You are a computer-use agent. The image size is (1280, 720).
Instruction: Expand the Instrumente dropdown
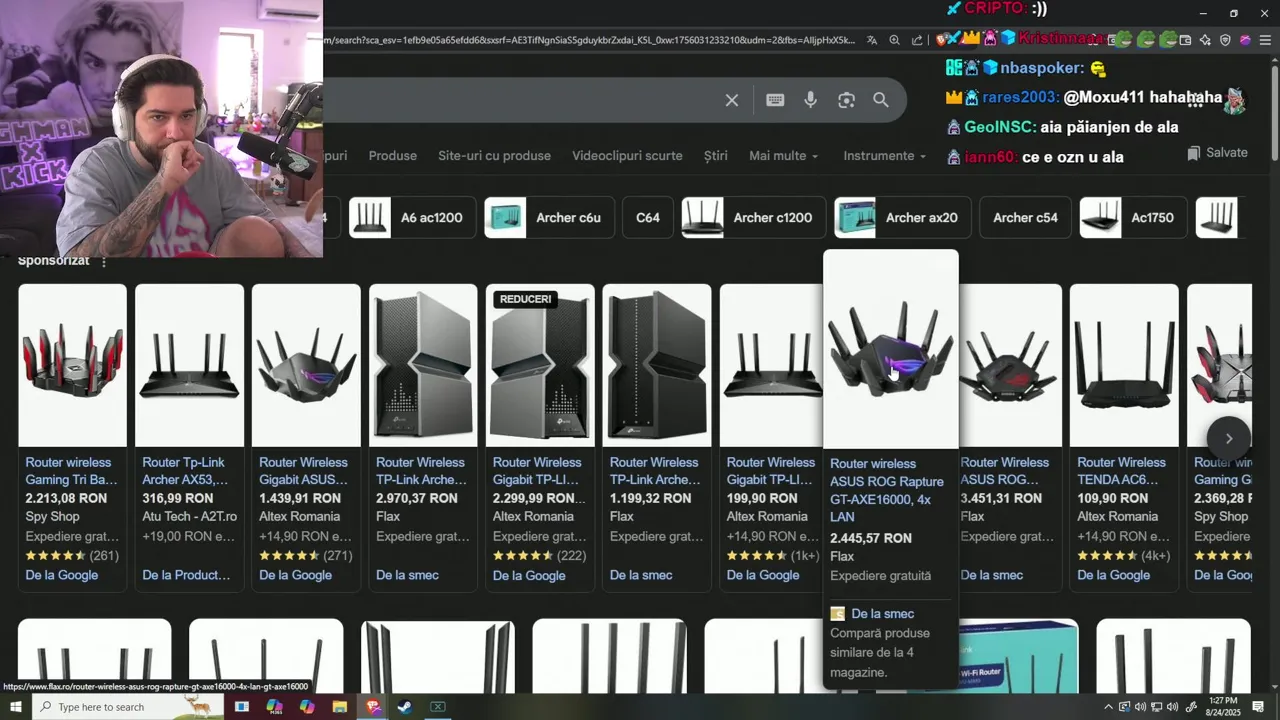click(884, 156)
